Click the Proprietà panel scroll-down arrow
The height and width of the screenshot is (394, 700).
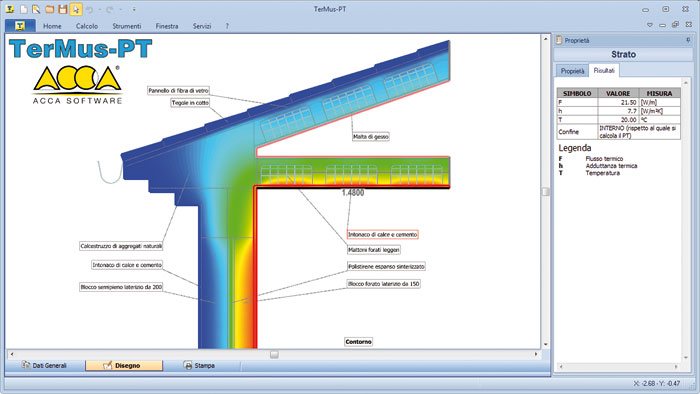coord(686,358)
